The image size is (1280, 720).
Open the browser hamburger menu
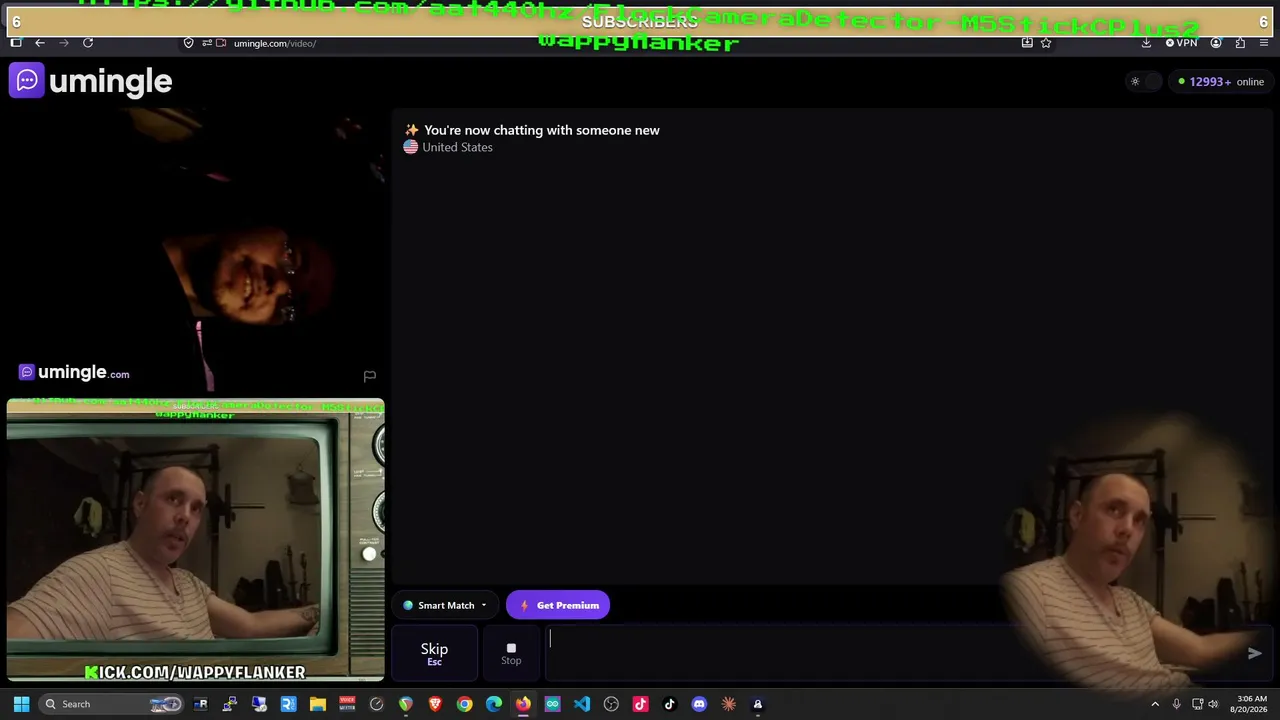[1265, 43]
